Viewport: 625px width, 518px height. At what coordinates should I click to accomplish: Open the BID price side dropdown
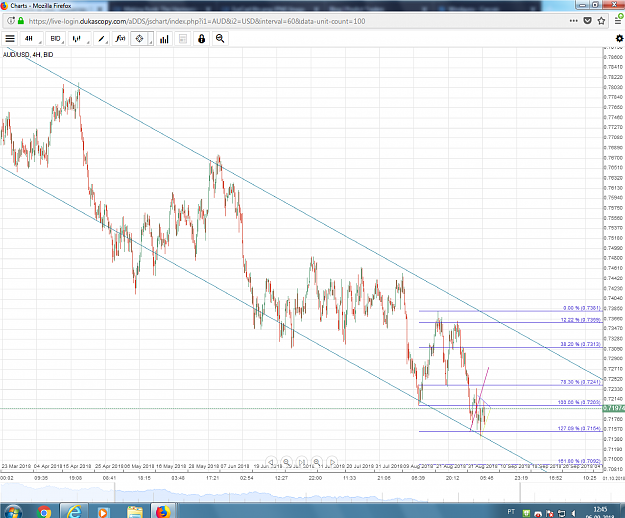[x=56, y=39]
